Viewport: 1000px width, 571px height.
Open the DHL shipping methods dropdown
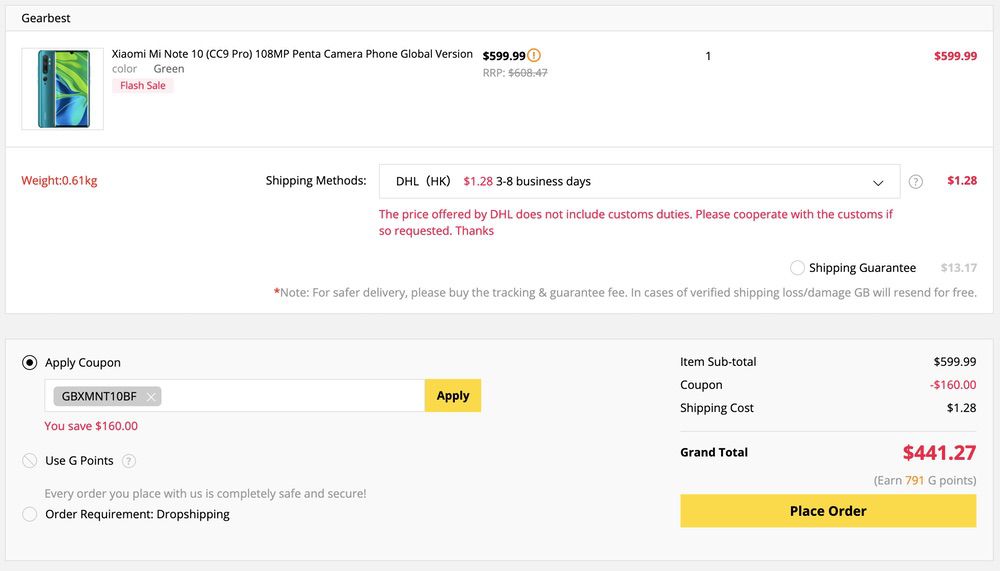[638, 182]
